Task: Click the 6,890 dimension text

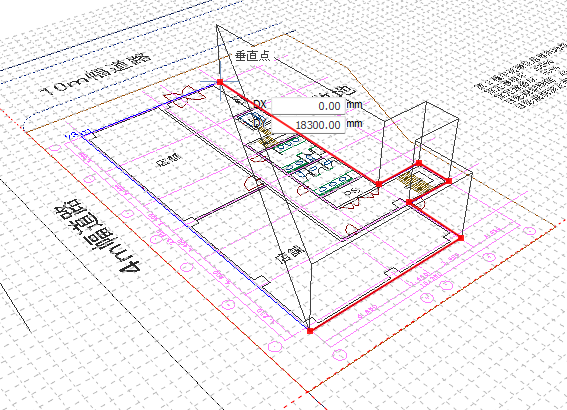Action: (368, 311)
